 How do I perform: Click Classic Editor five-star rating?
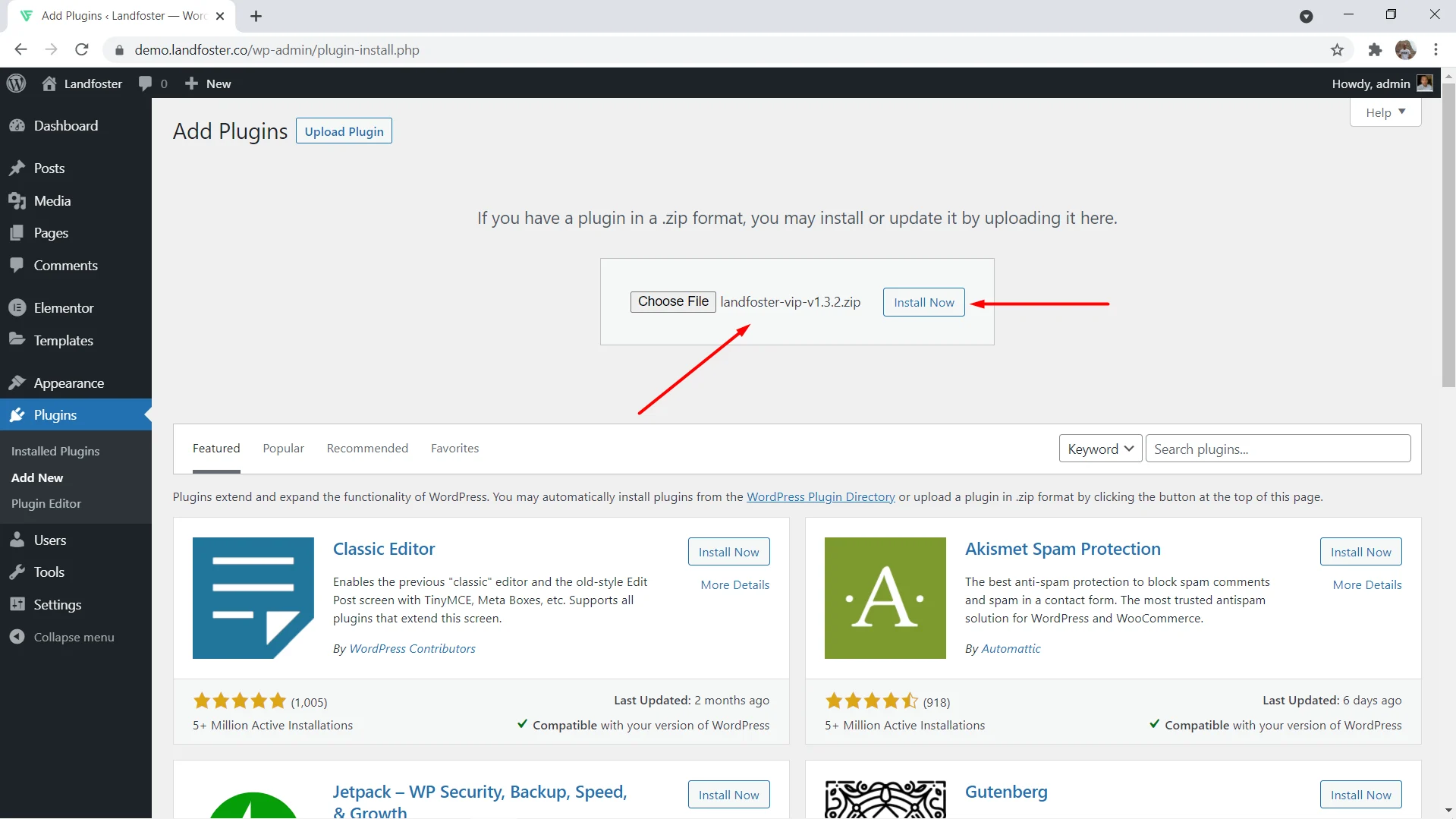point(240,701)
